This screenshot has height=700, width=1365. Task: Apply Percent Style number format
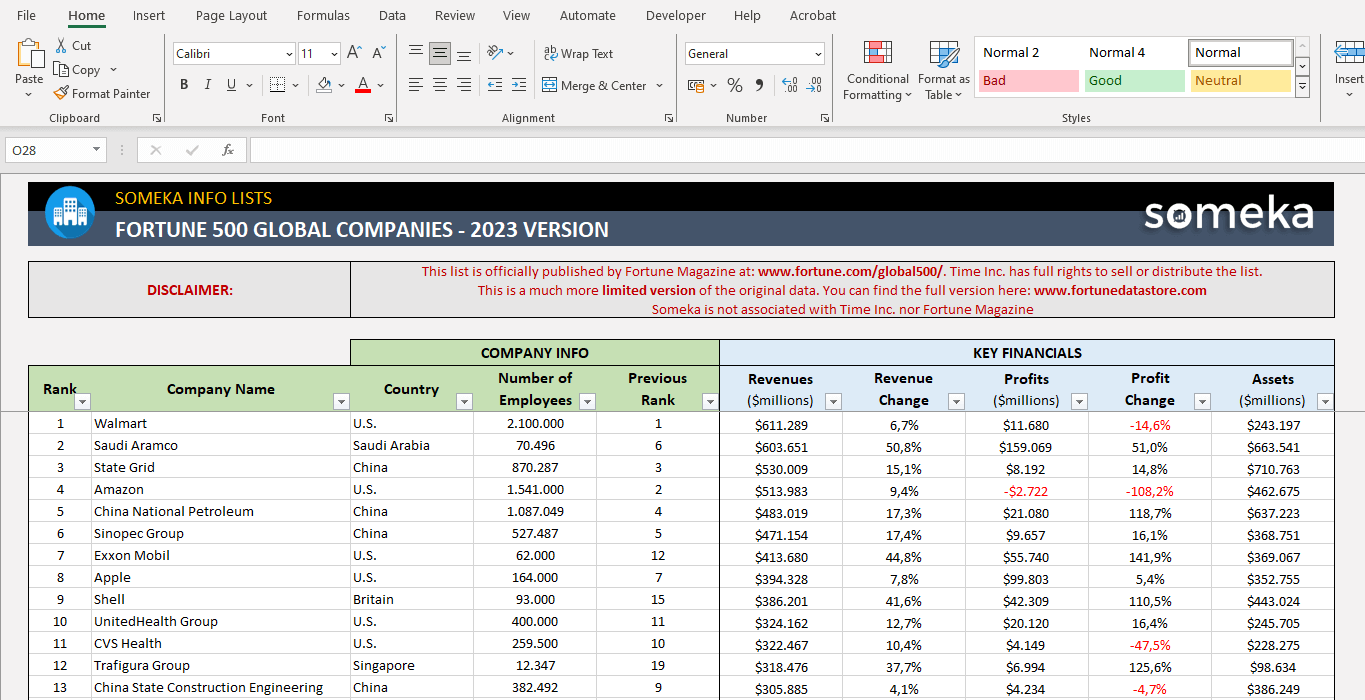[734, 86]
